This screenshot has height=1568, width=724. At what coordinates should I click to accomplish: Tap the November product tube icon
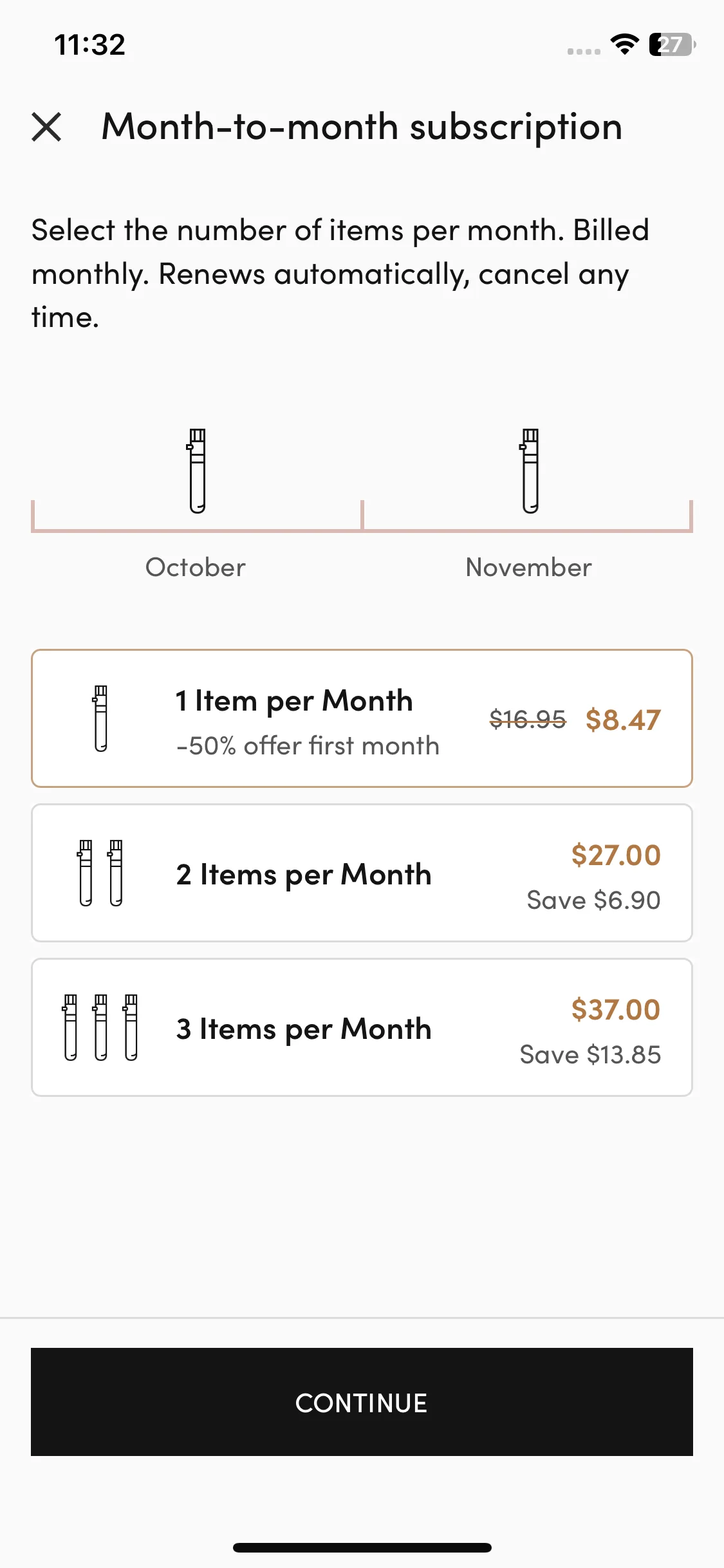pyautogui.click(x=530, y=471)
